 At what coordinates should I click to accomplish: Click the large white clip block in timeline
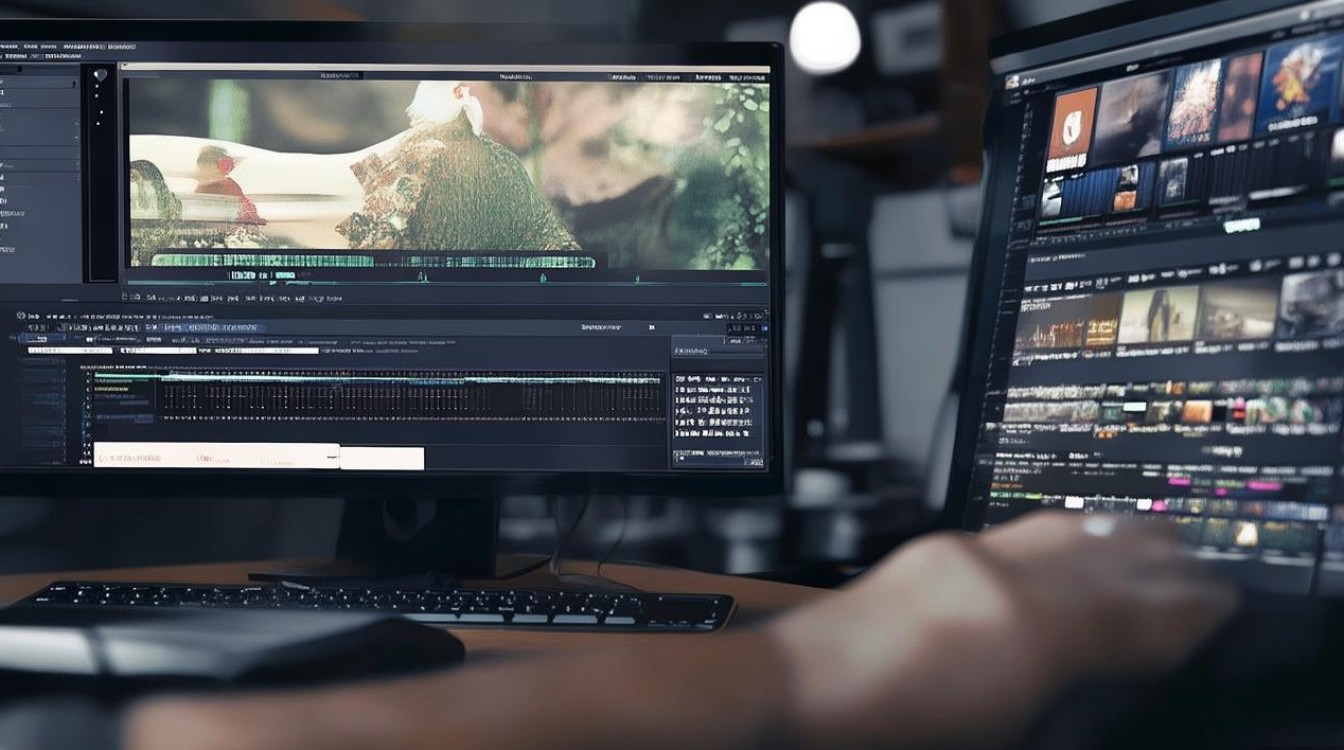point(216,456)
